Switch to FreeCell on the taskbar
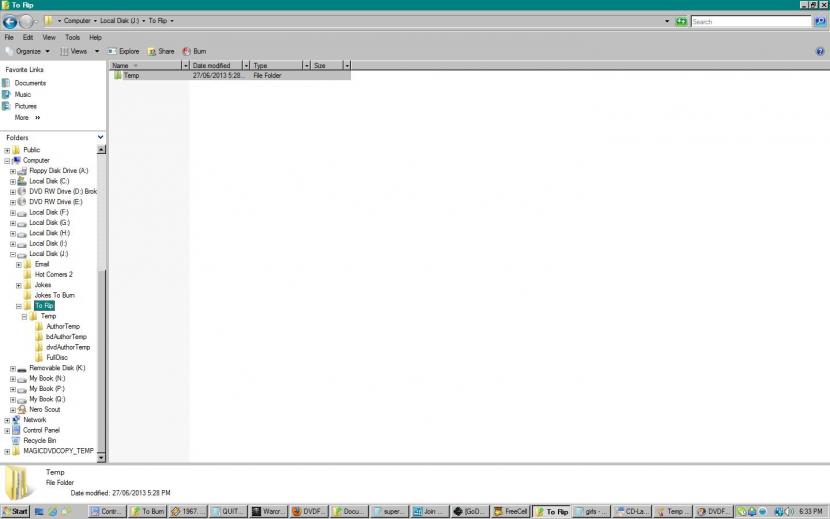The width and height of the screenshot is (830, 519). point(511,511)
